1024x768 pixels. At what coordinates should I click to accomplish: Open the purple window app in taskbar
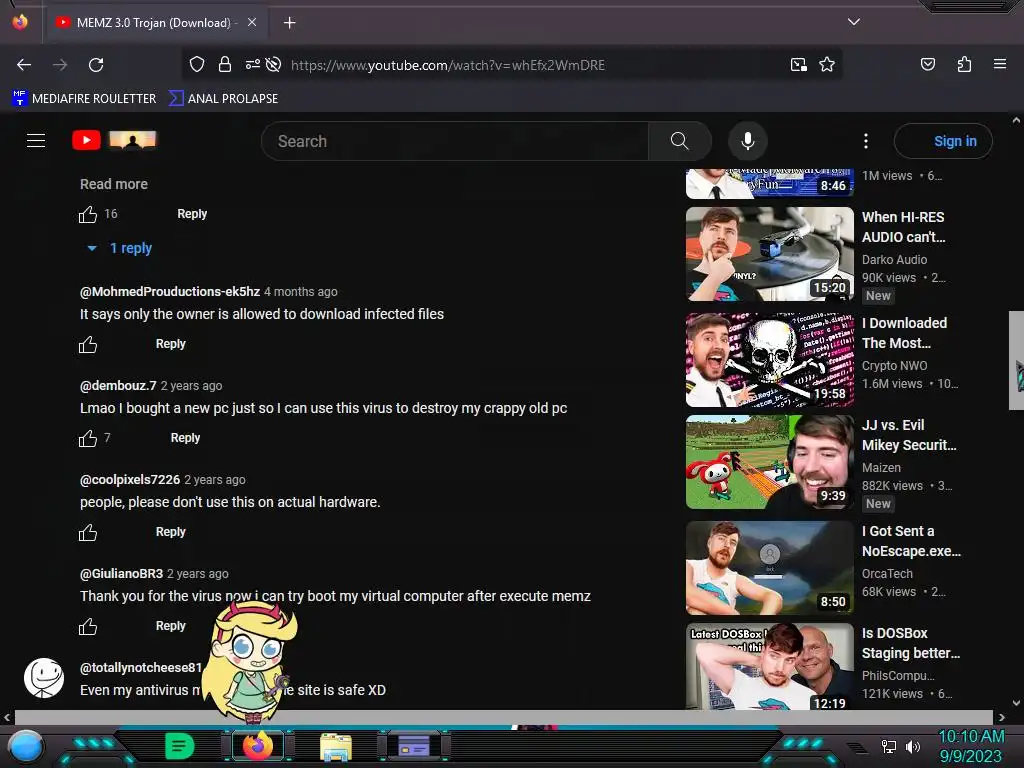[x=414, y=746]
